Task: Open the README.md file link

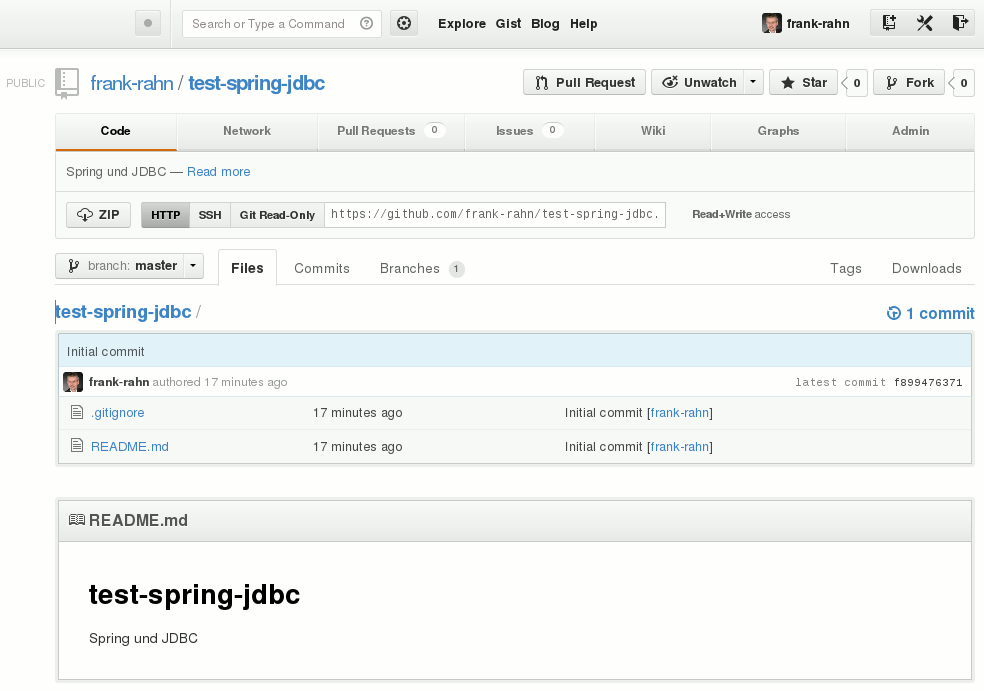Action: click(x=130, y=446)
